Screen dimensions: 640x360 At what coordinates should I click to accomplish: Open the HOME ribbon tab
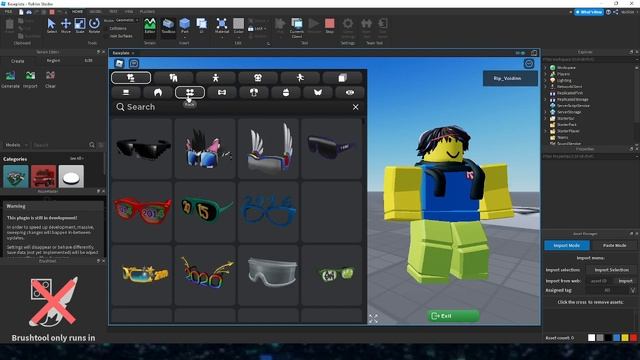77,12
